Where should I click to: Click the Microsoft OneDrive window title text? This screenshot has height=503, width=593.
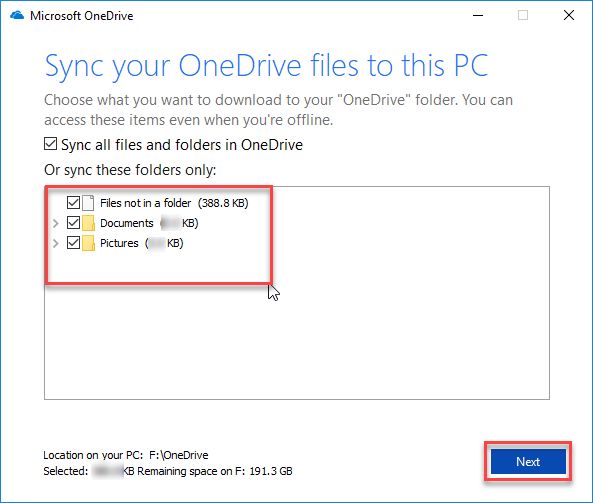[x=82, y=16]
